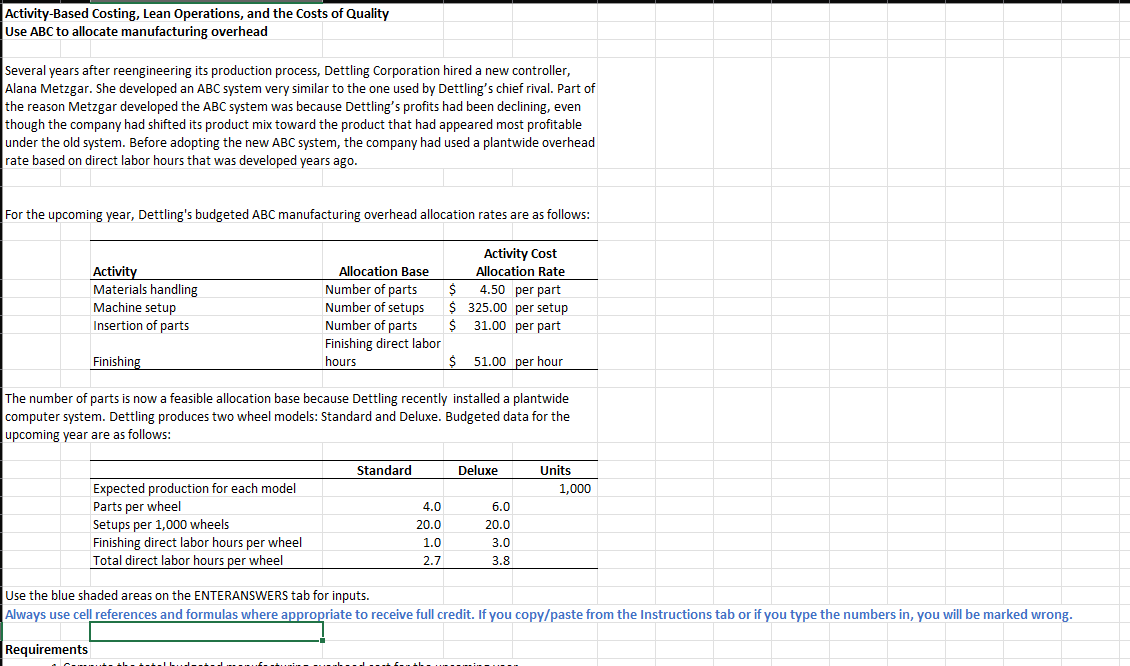This screenshot has width=1130, height=666.
Task: Select Deluxe parts per wheel value 6.0
Action: 501,507
